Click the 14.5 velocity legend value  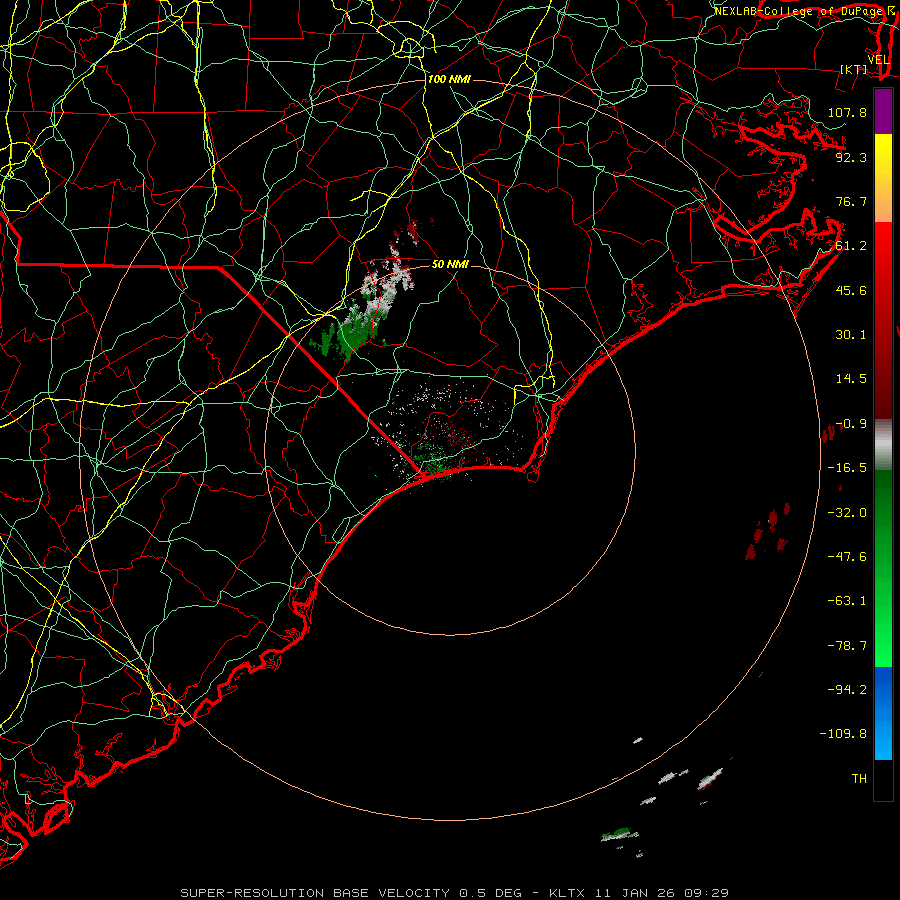(851, 379)
